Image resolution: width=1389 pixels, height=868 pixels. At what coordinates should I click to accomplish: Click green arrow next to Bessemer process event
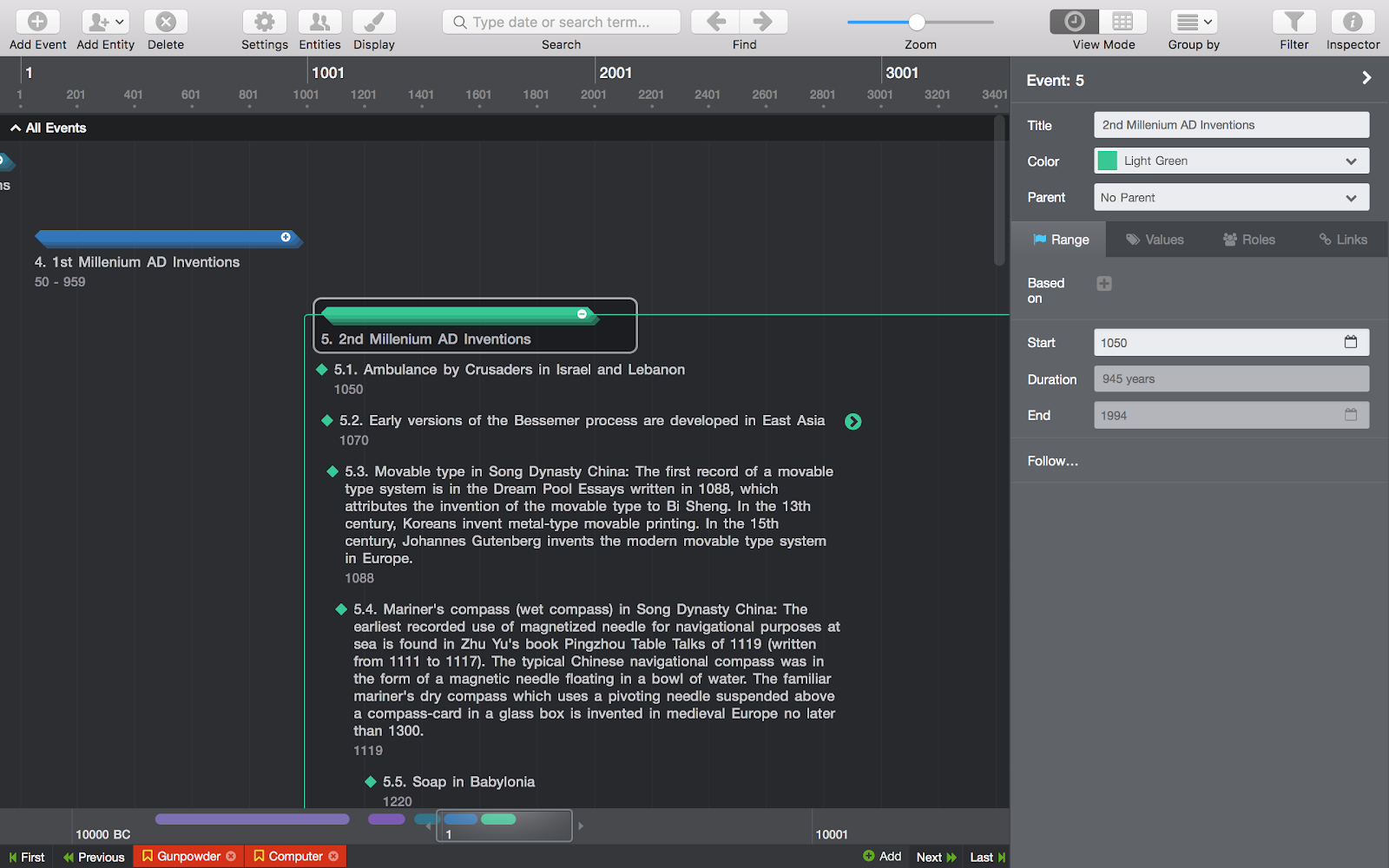point(853,422)
